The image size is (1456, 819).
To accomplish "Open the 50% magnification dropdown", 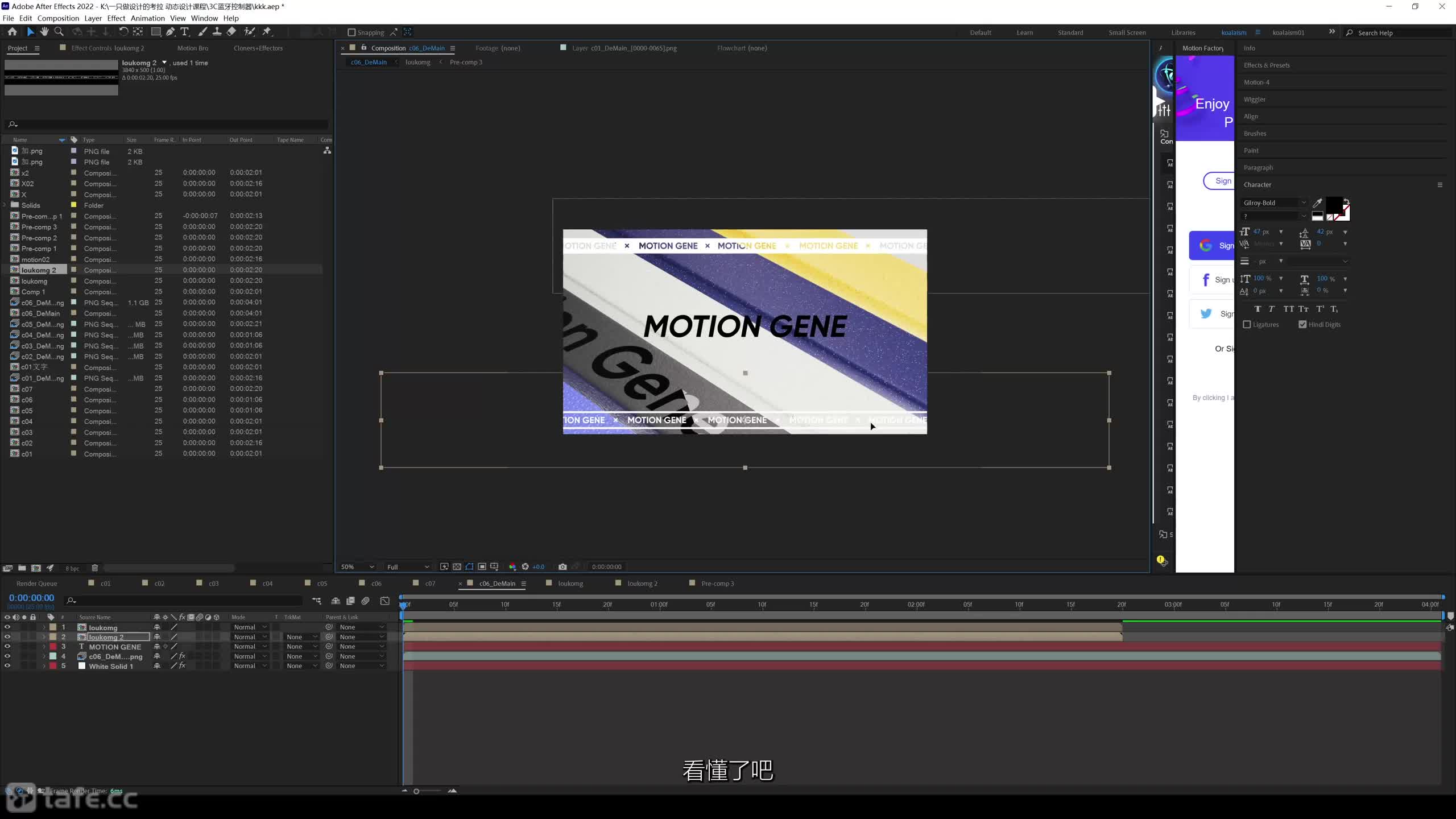I will 357,566.
